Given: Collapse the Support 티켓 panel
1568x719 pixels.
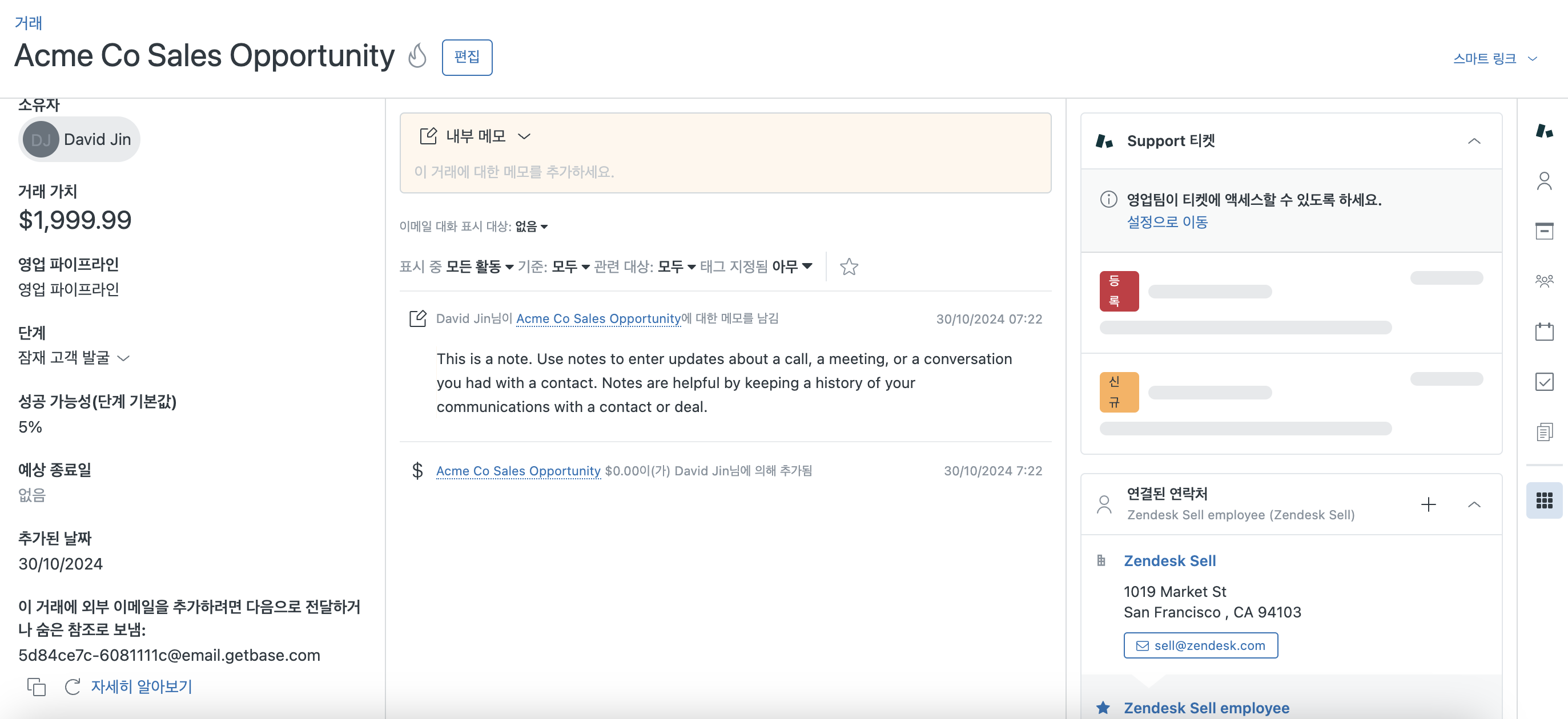Looking at the screenshot, I should coord(1474,141).
